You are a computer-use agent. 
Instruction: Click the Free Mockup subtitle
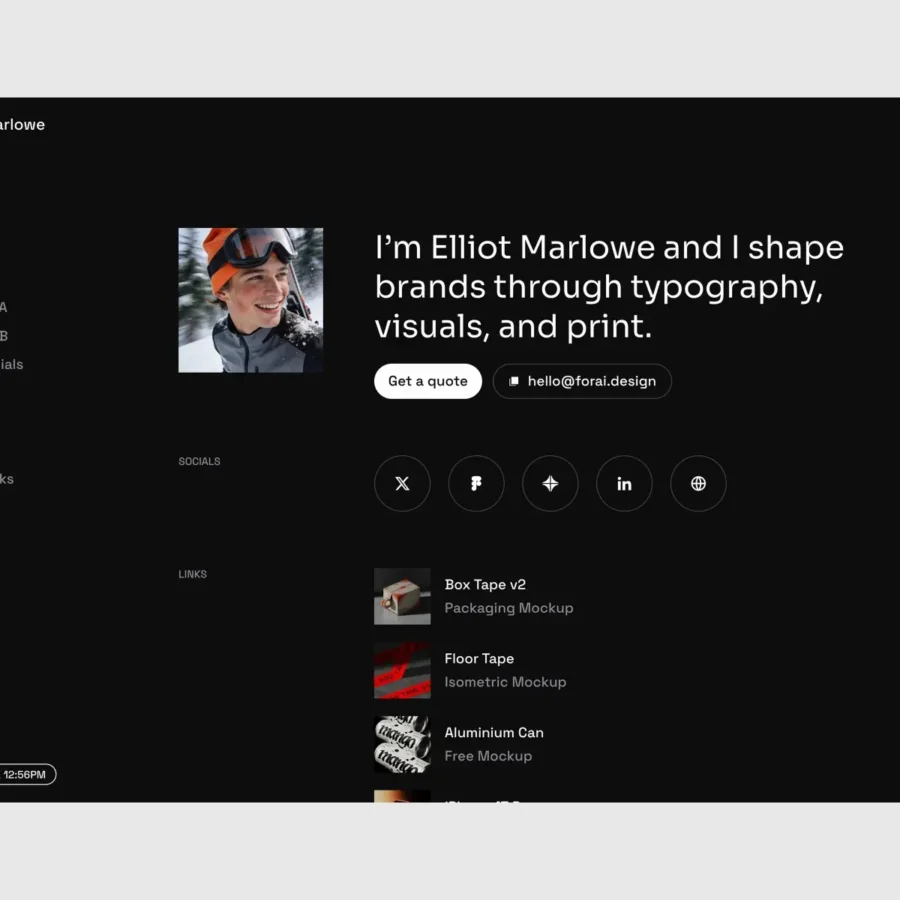tap(488, 757)
